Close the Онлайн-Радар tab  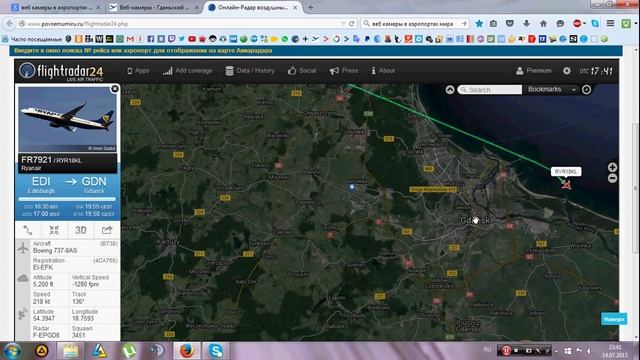click(295, 7)
